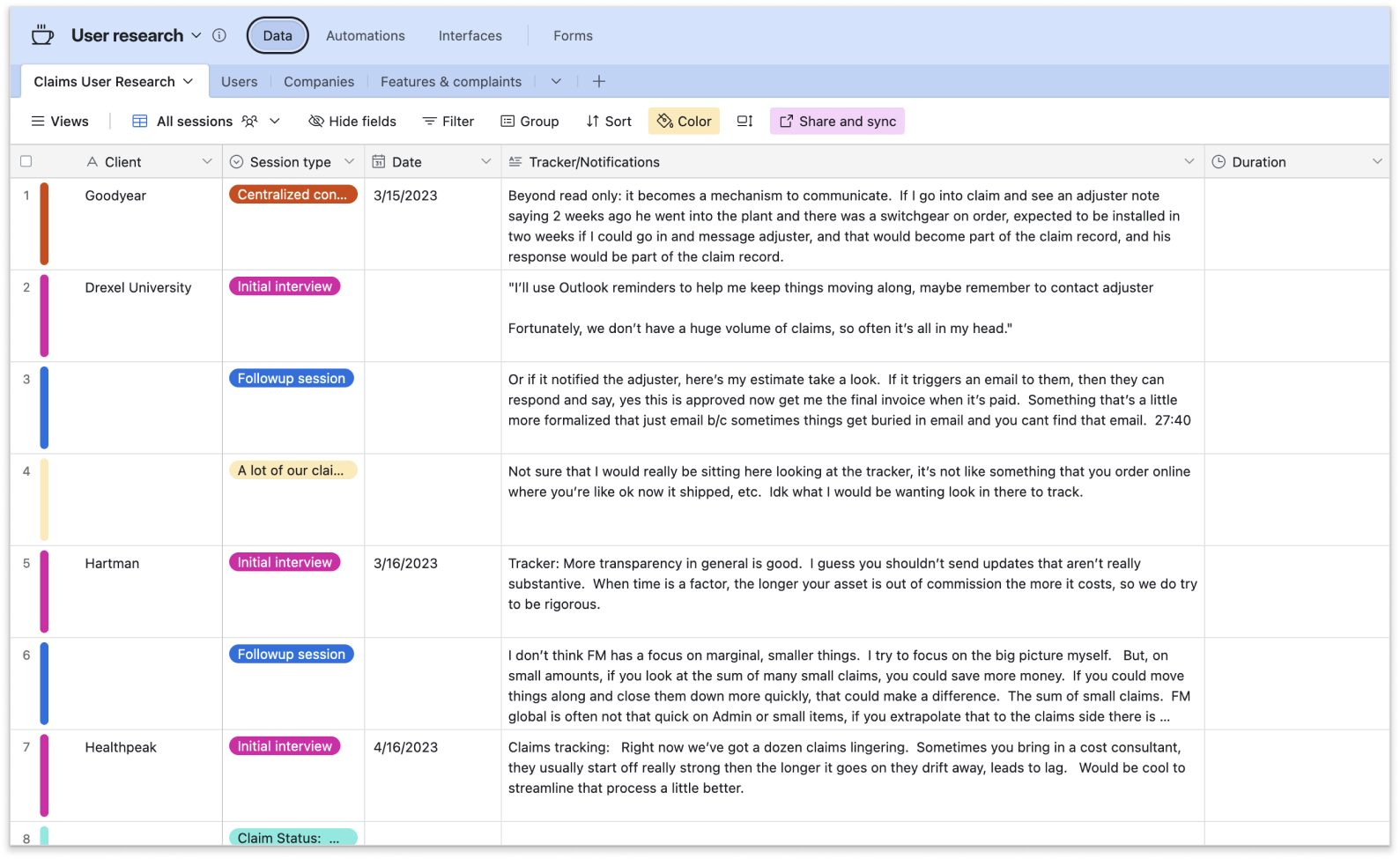
Task: Click the A lot of our clai... tag
Action: [293, 470]
